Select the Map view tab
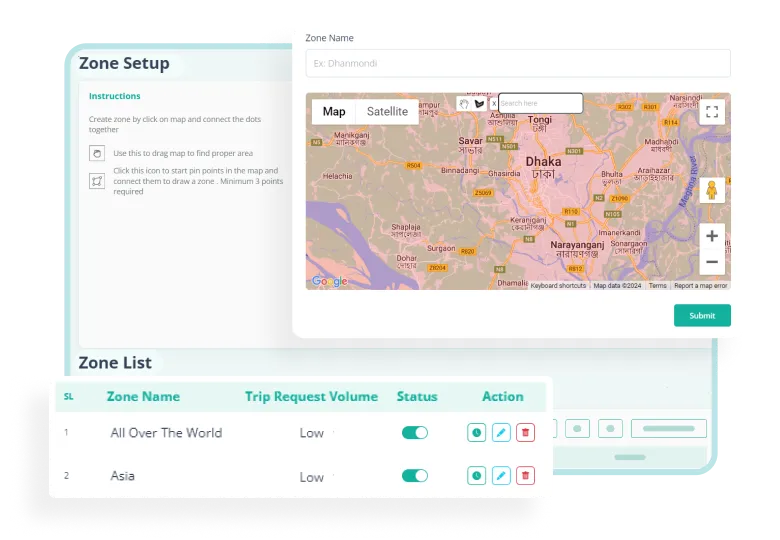Image resolution: width=780 pixels, height=540 pixels. click(x=334, y=111)
